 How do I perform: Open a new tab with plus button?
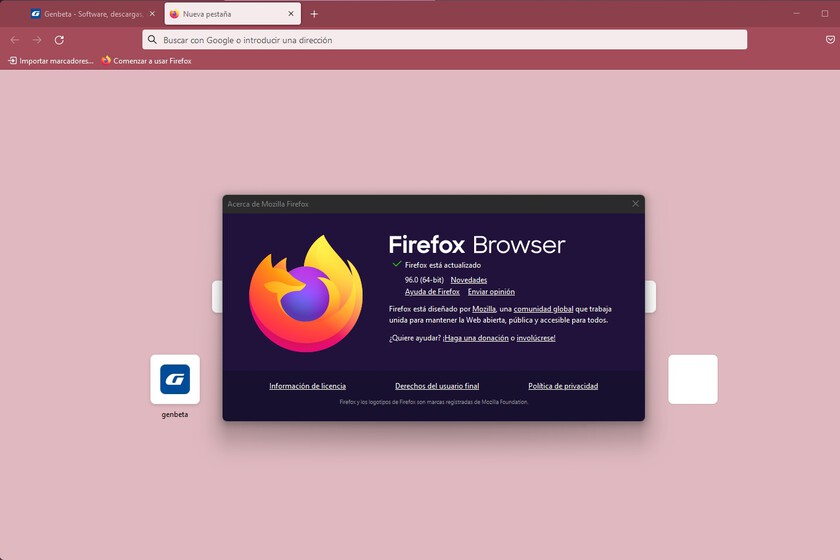(x=314, y=14)
